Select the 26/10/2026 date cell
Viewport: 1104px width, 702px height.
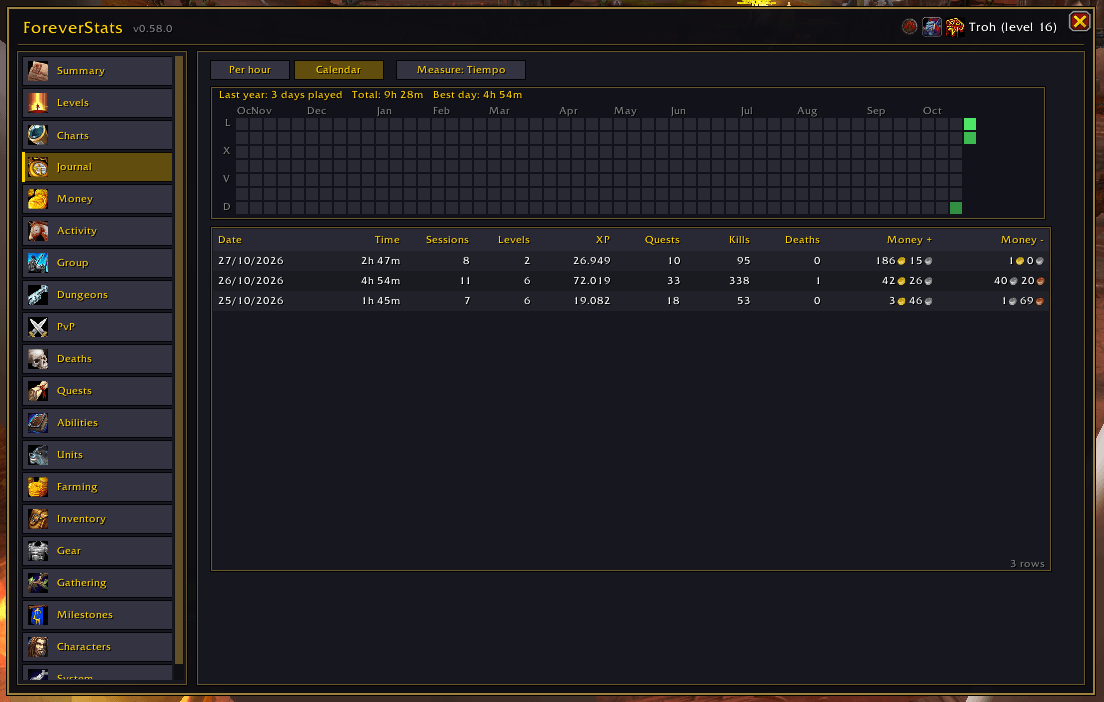[251, 281]
